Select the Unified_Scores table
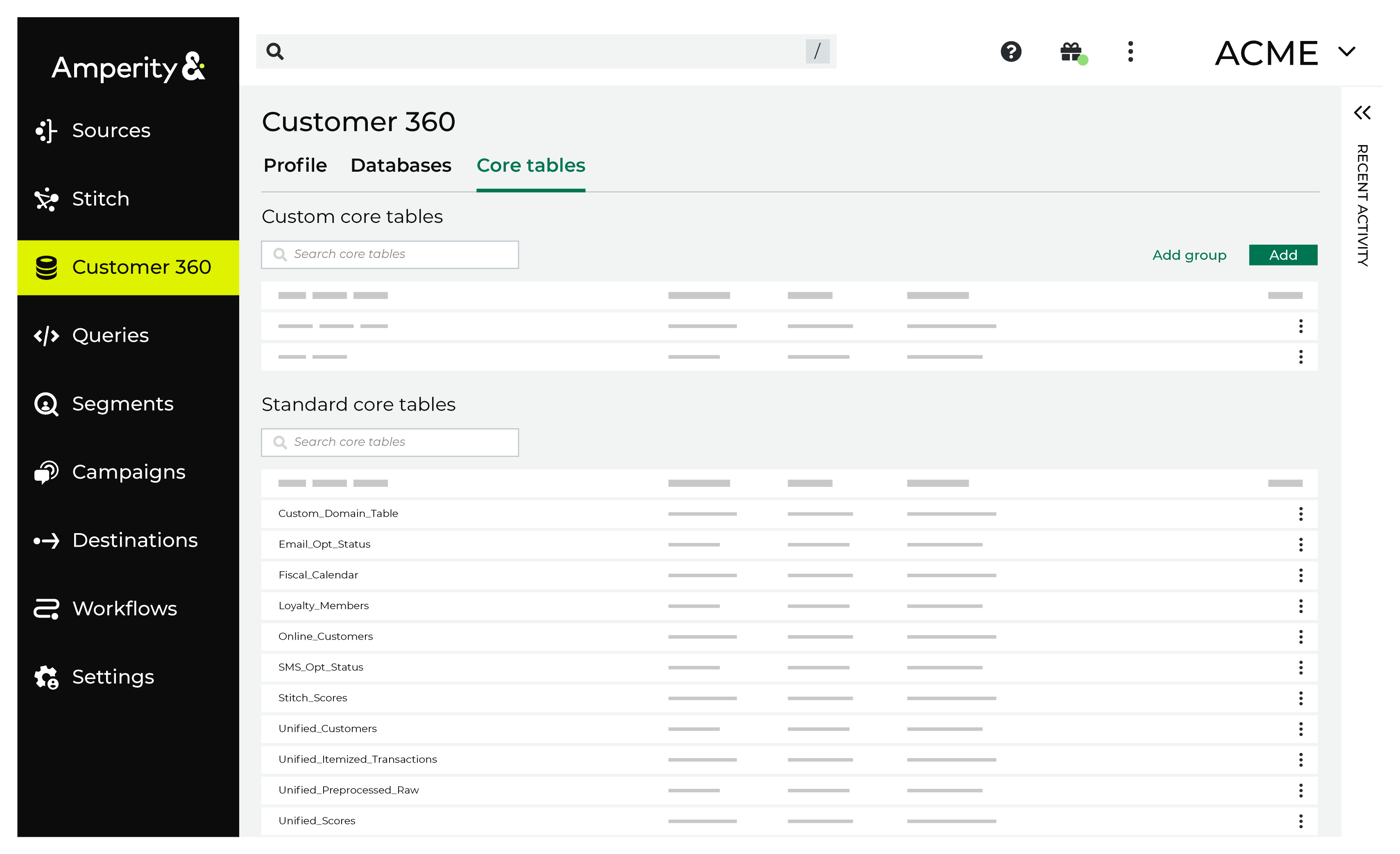The image size is (1400, 854). (x=317, y=821)
